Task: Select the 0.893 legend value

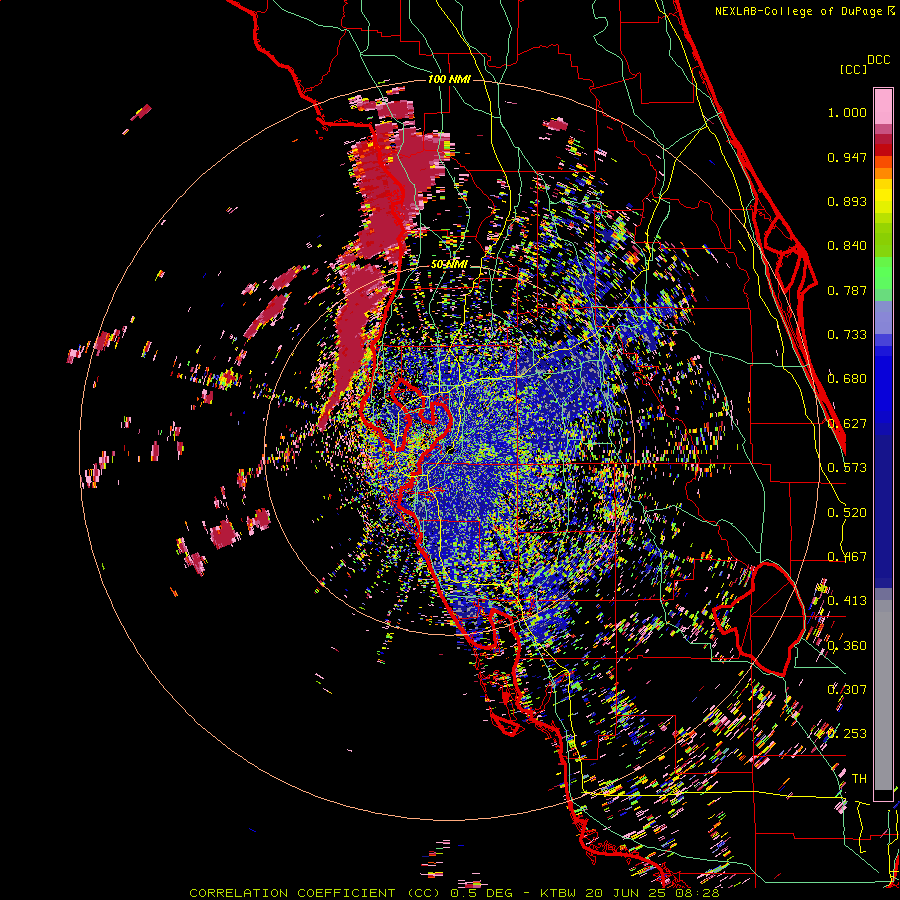Action: (x=847, y=201)
